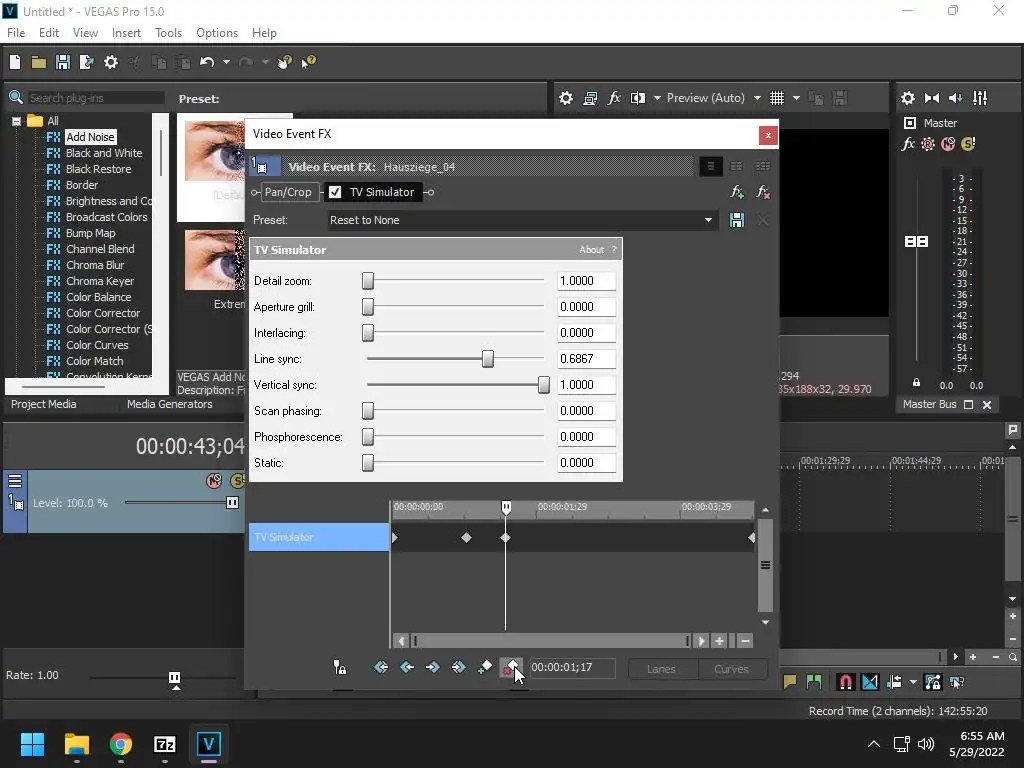Click the Line sync value field 0.6867

point(586,359)
